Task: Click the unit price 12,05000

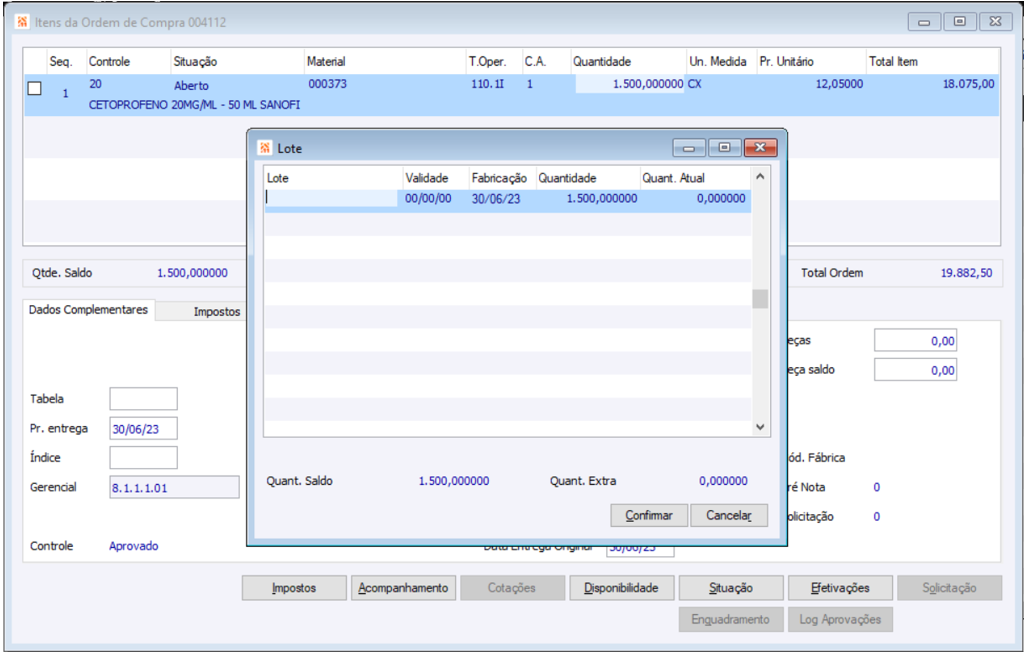Action: [839, 84]
